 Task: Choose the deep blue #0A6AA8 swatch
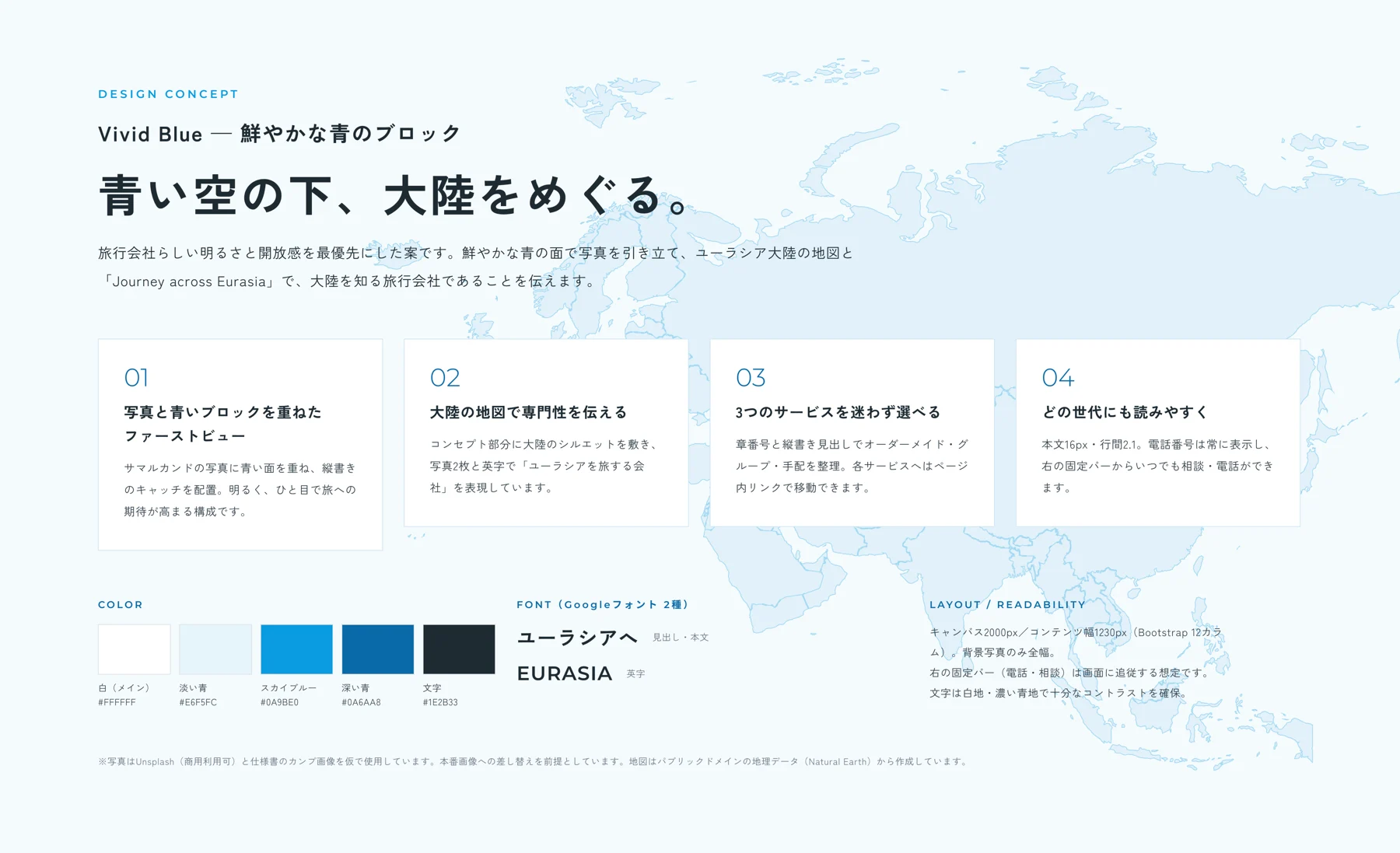[378, 649]
